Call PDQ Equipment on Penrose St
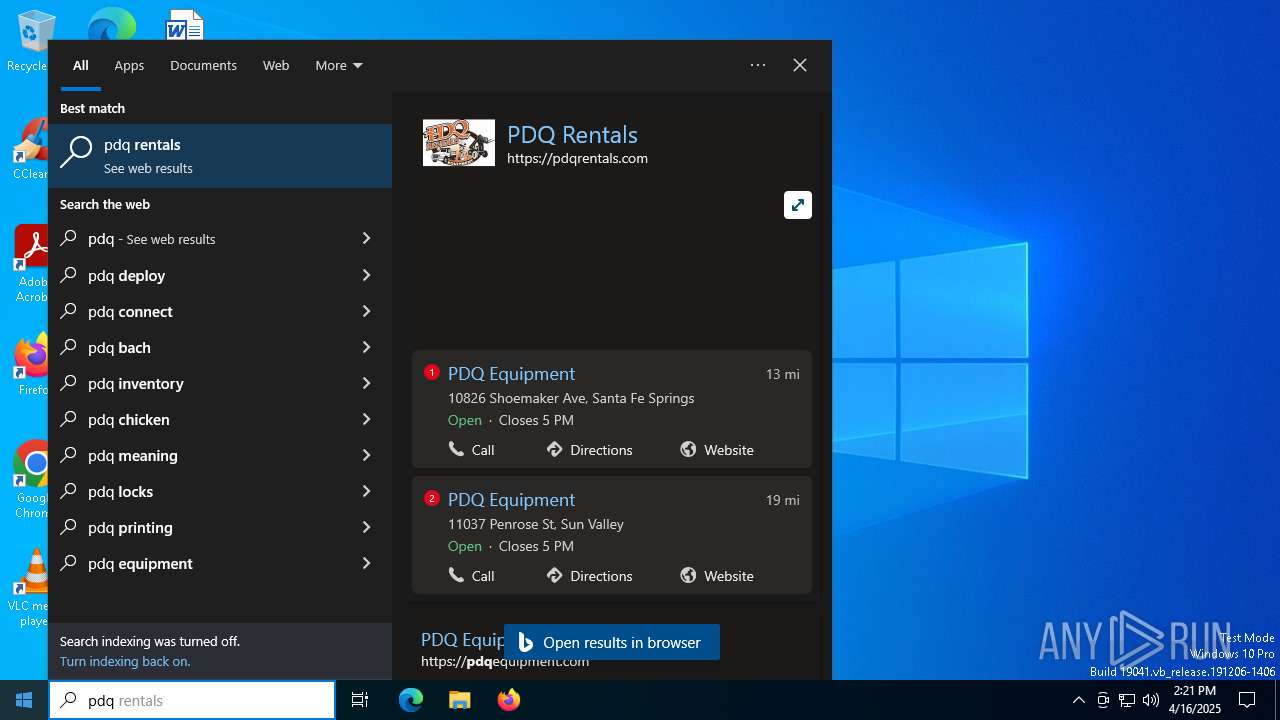 (x=472, y=576)
